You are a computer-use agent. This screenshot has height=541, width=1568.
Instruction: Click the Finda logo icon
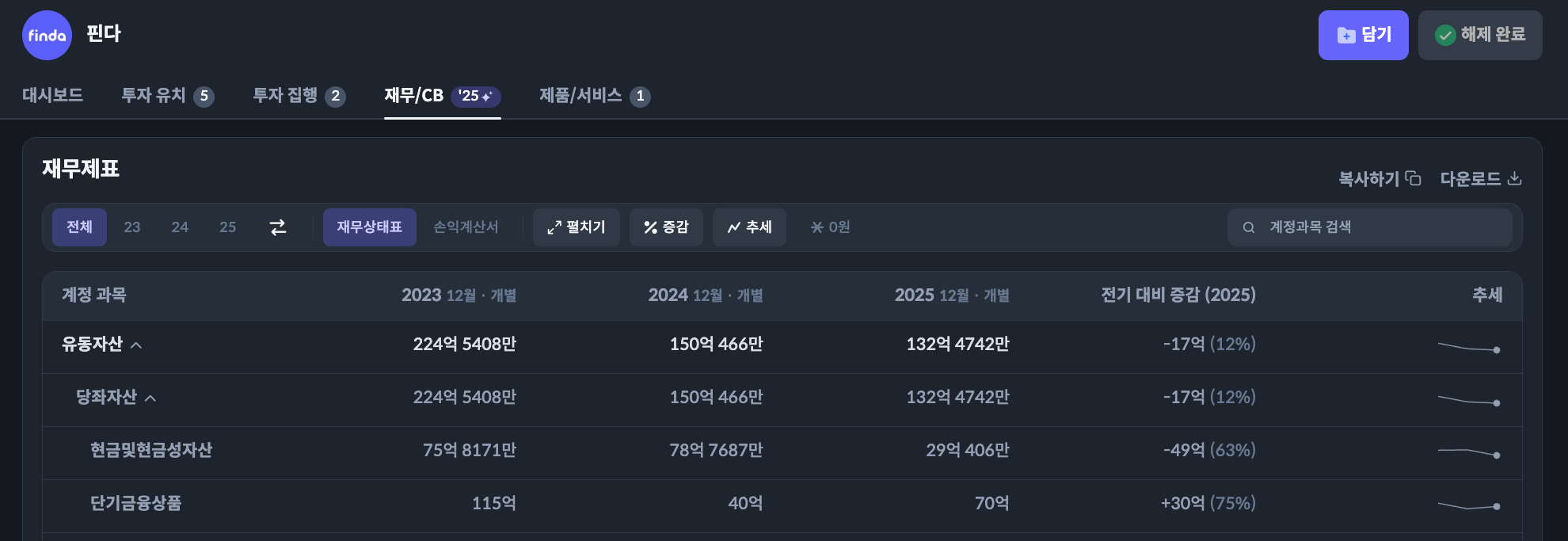(x=47, y=35)
